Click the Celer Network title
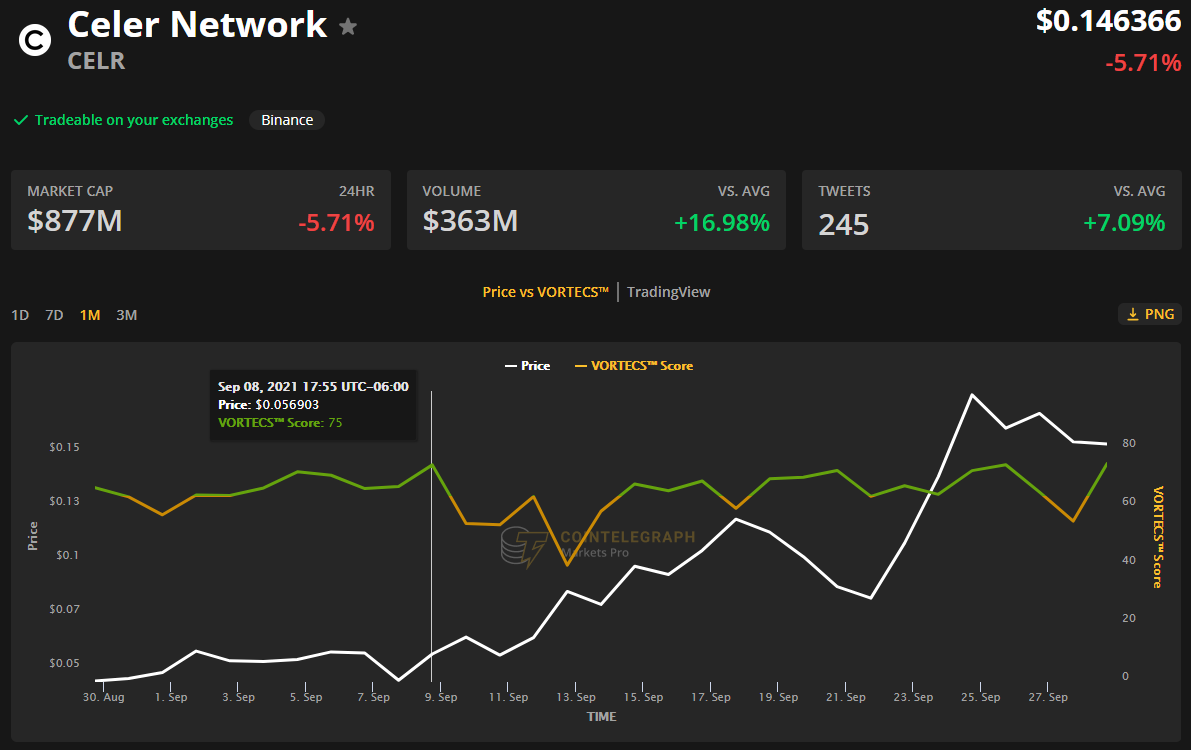 tap(197, 25)
